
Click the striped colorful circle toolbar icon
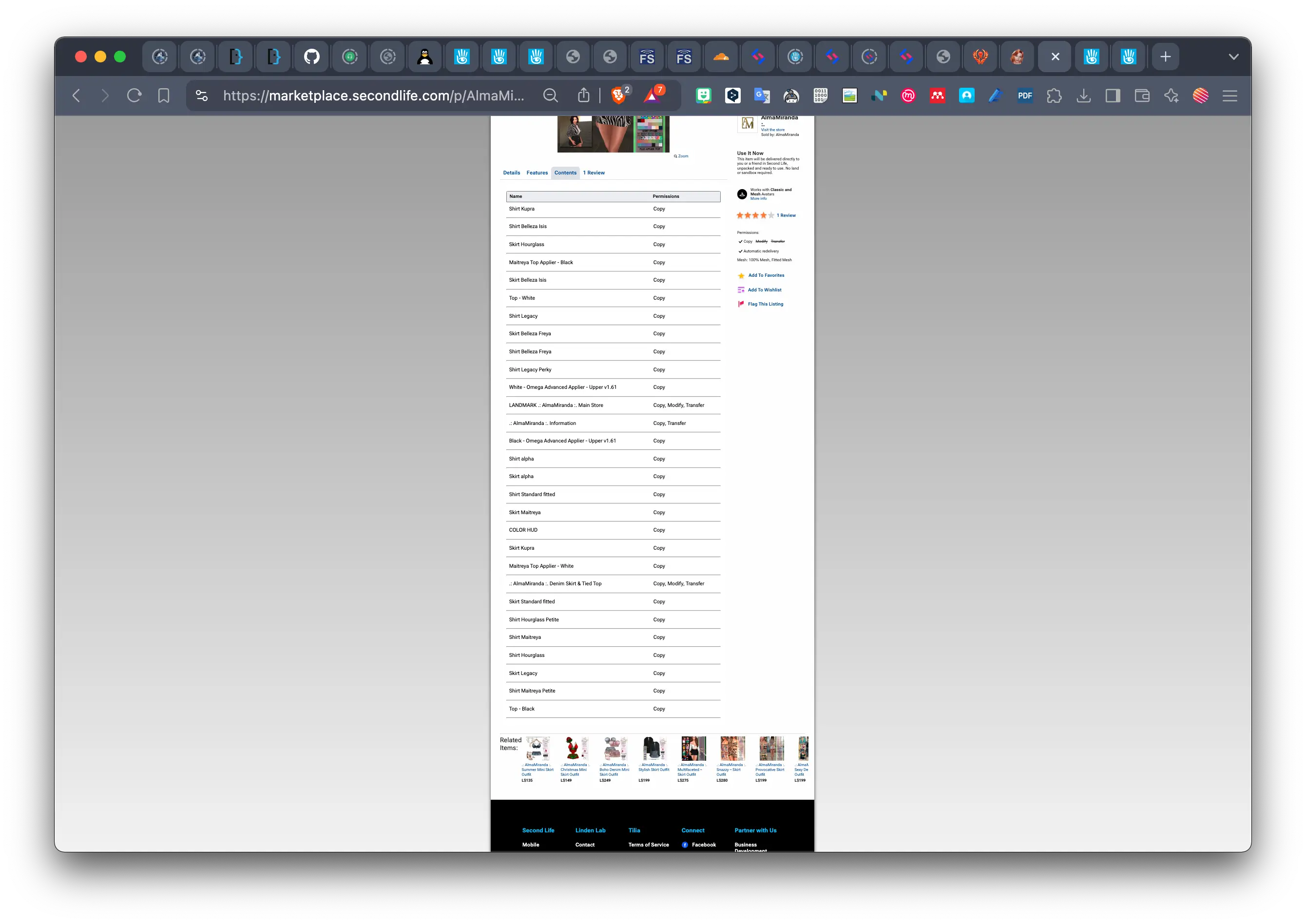pos(1200,96)
